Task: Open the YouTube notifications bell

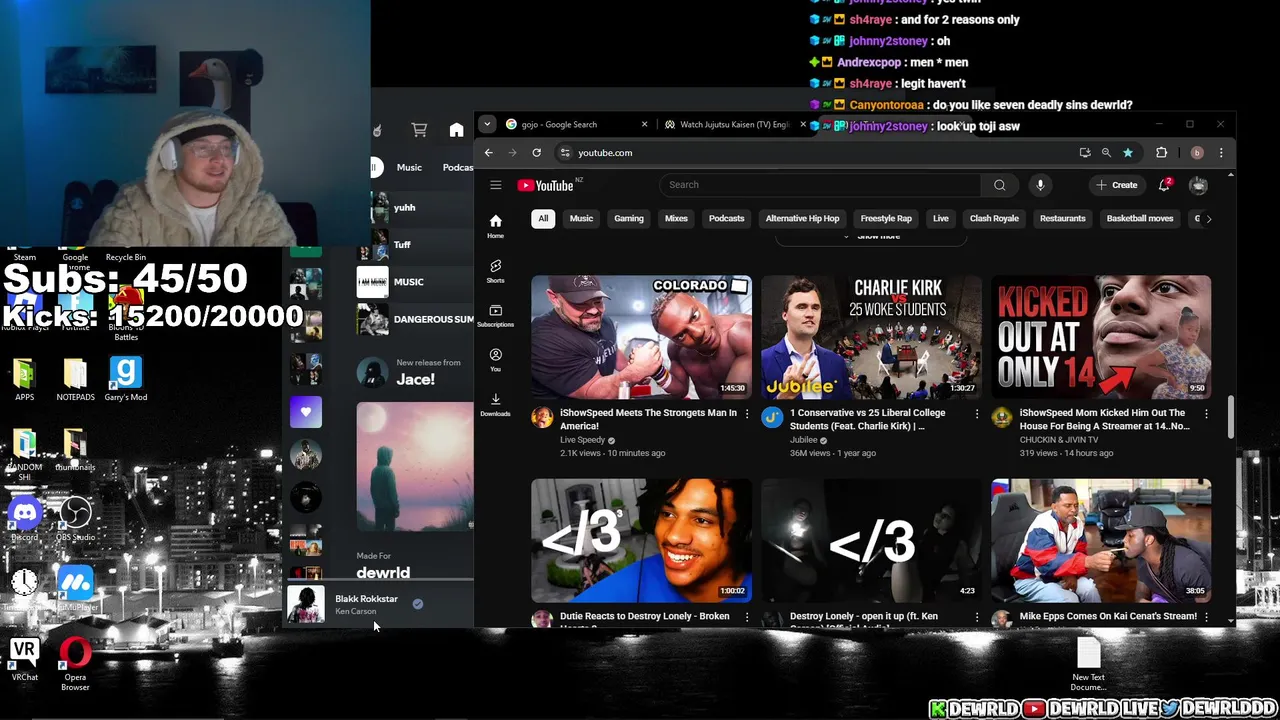Action: [1165, 185]
